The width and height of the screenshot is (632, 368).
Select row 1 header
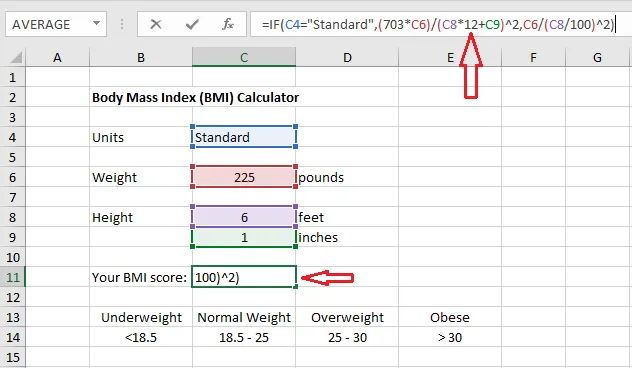tap(12, 77)
